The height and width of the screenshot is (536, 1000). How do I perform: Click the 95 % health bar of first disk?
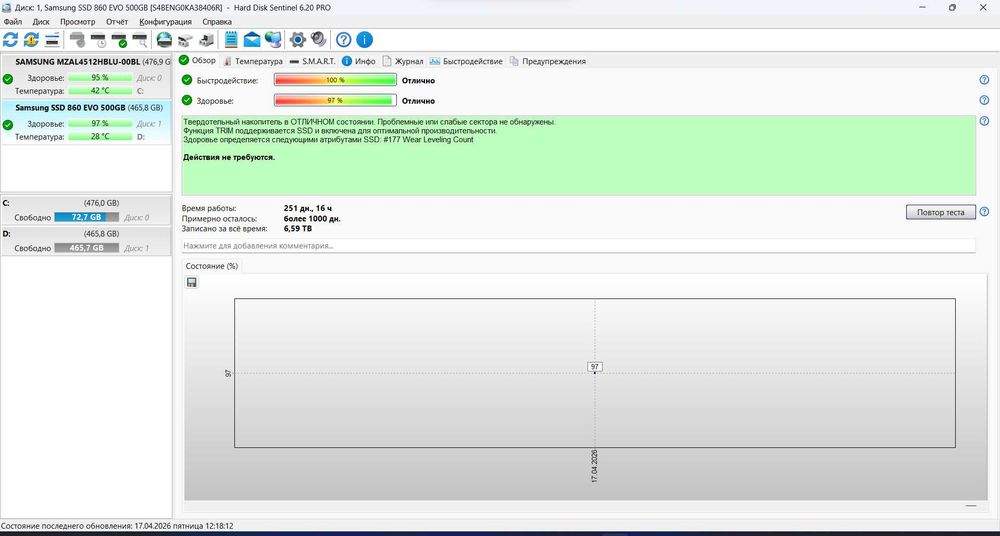tap(99, 78)
